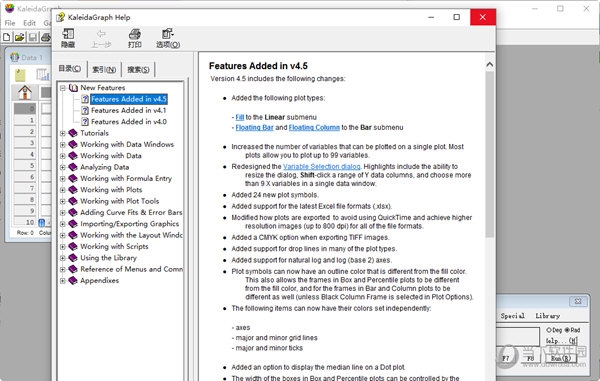Click row 1 header in Data window
This screenshot has height=381, width=600.
coord(25,120)
